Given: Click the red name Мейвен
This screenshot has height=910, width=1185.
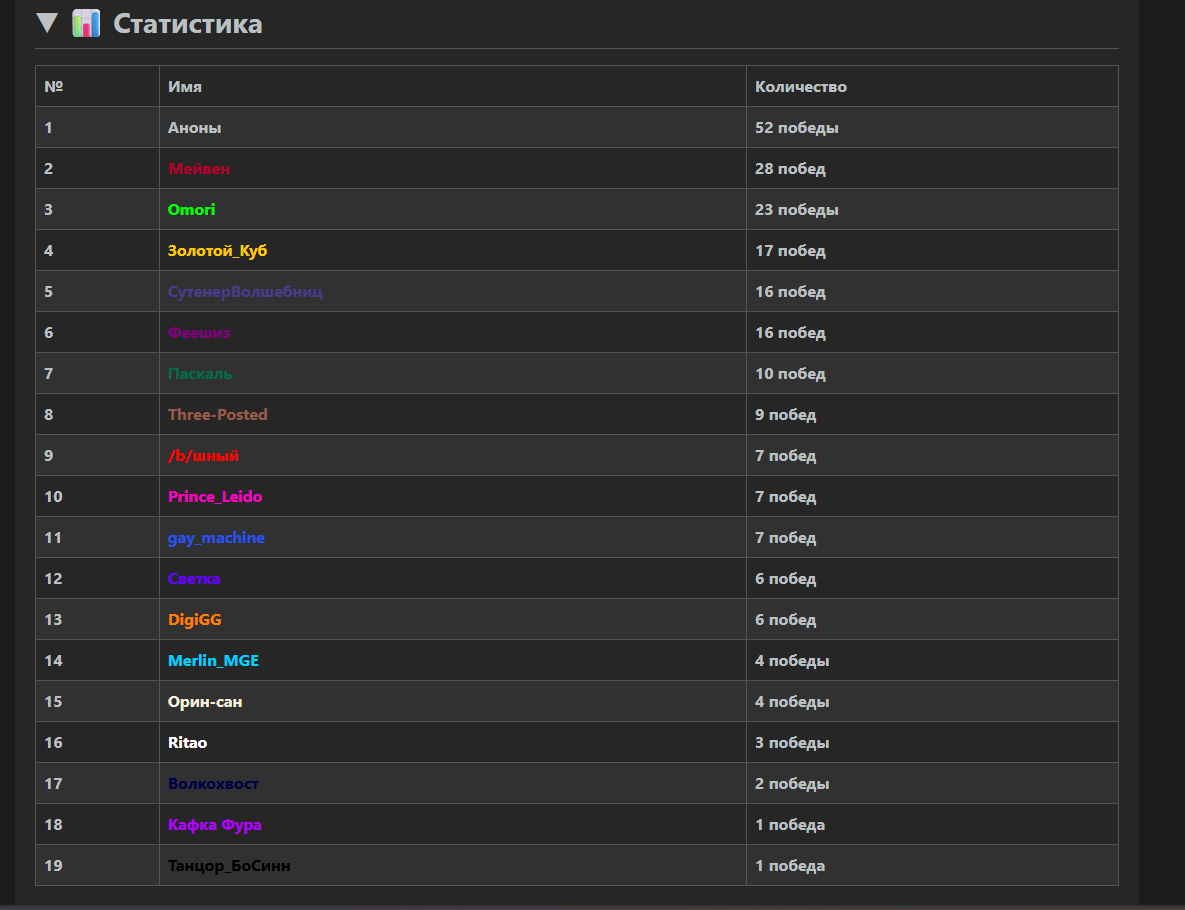Looking at the screenshot, I should click(199, 169).
